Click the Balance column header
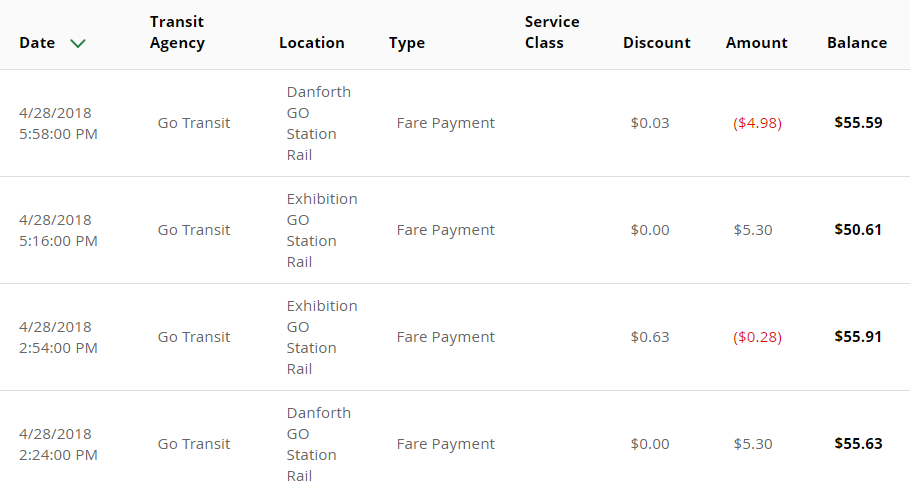 pyautogui.click(x=856, y=43)
